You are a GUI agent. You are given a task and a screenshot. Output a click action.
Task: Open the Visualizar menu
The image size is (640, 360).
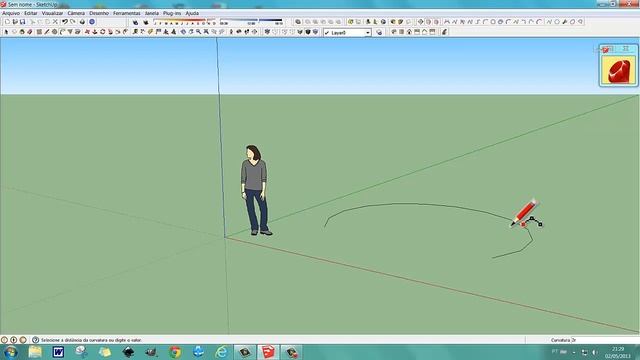click(x=52, y=13)
